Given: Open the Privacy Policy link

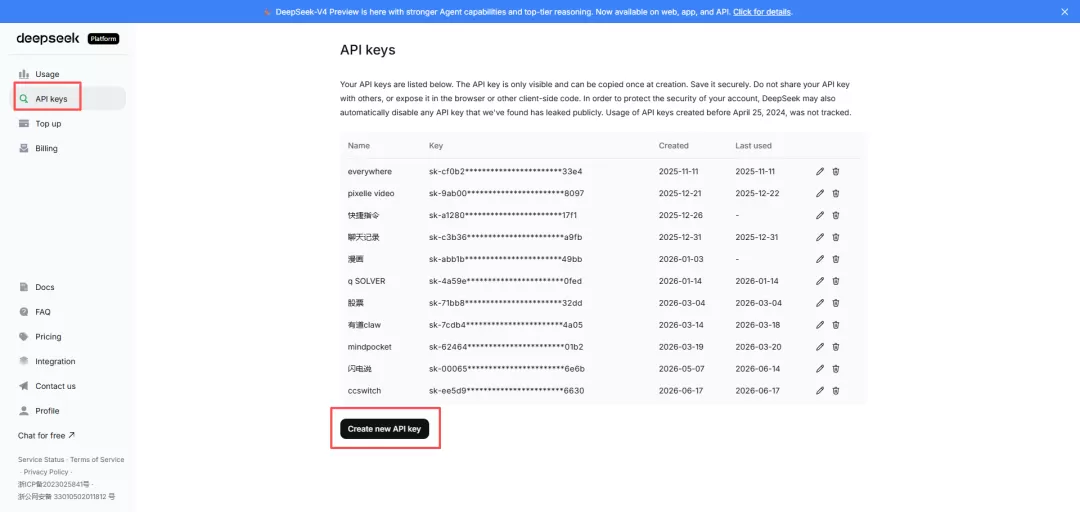Looking at the screenshot, I should pyautogui.click(x=46, y=472).
